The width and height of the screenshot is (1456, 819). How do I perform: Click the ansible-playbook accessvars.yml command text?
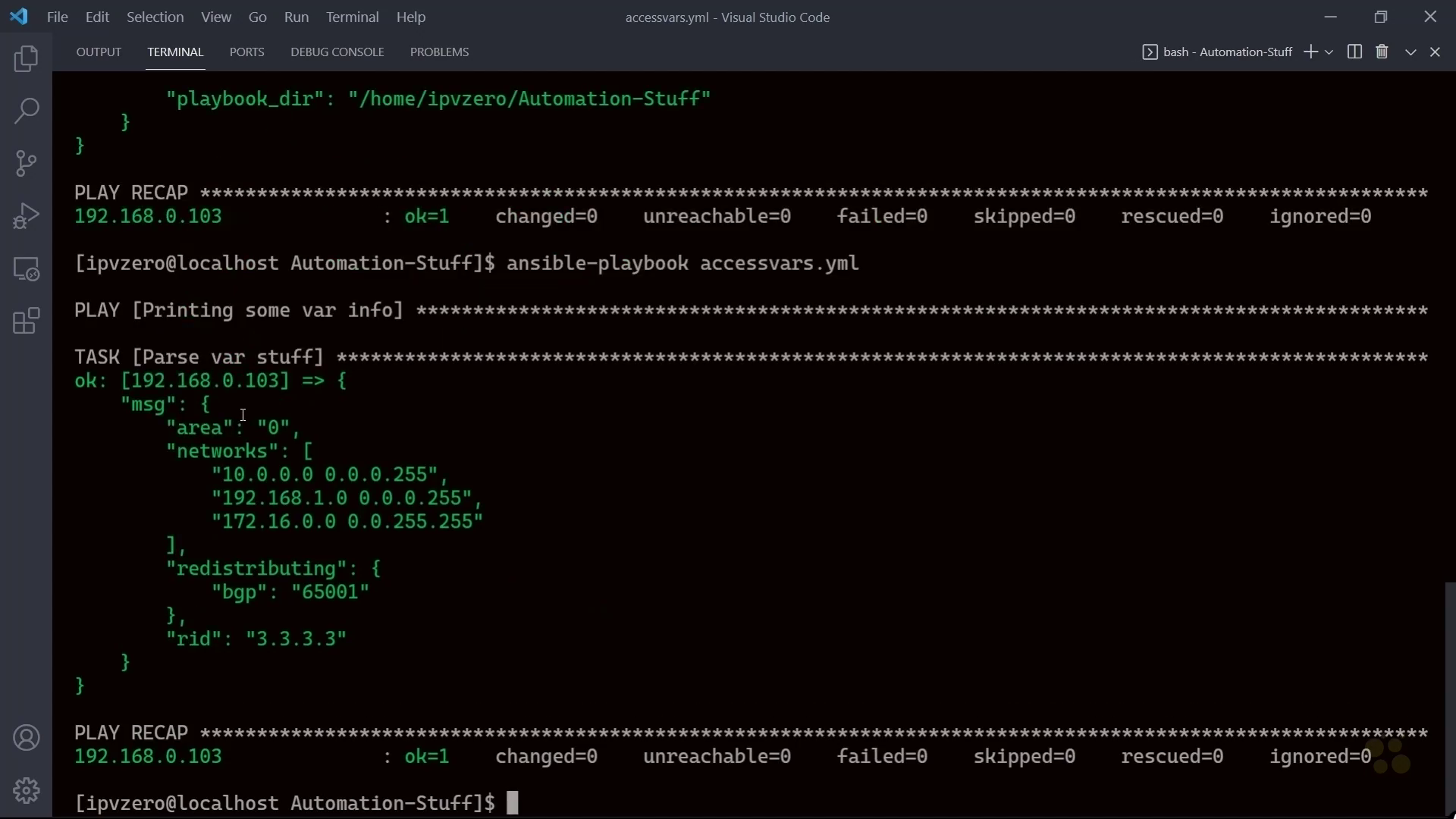682,263
